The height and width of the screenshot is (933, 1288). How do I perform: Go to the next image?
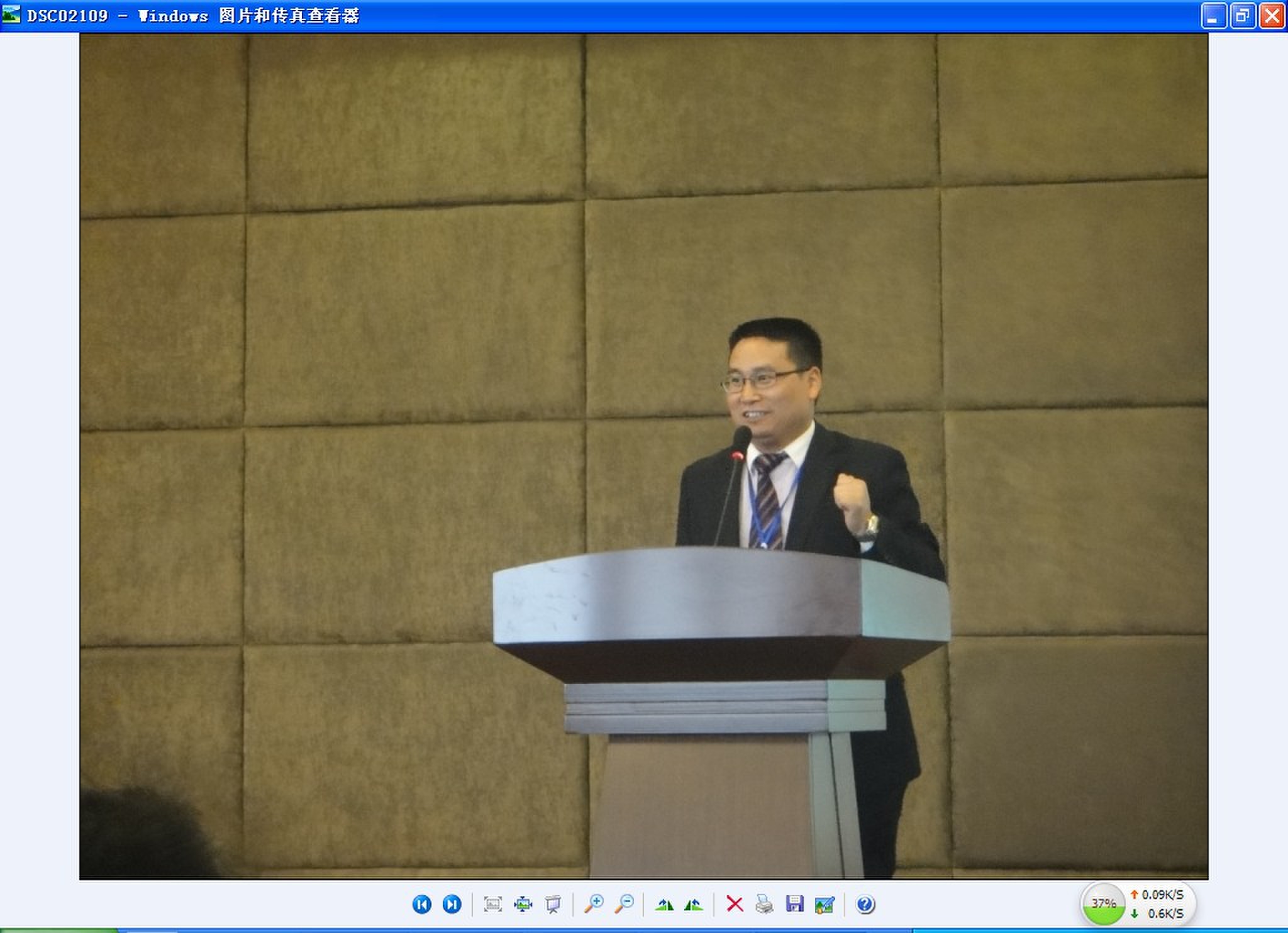click(452, 904)
